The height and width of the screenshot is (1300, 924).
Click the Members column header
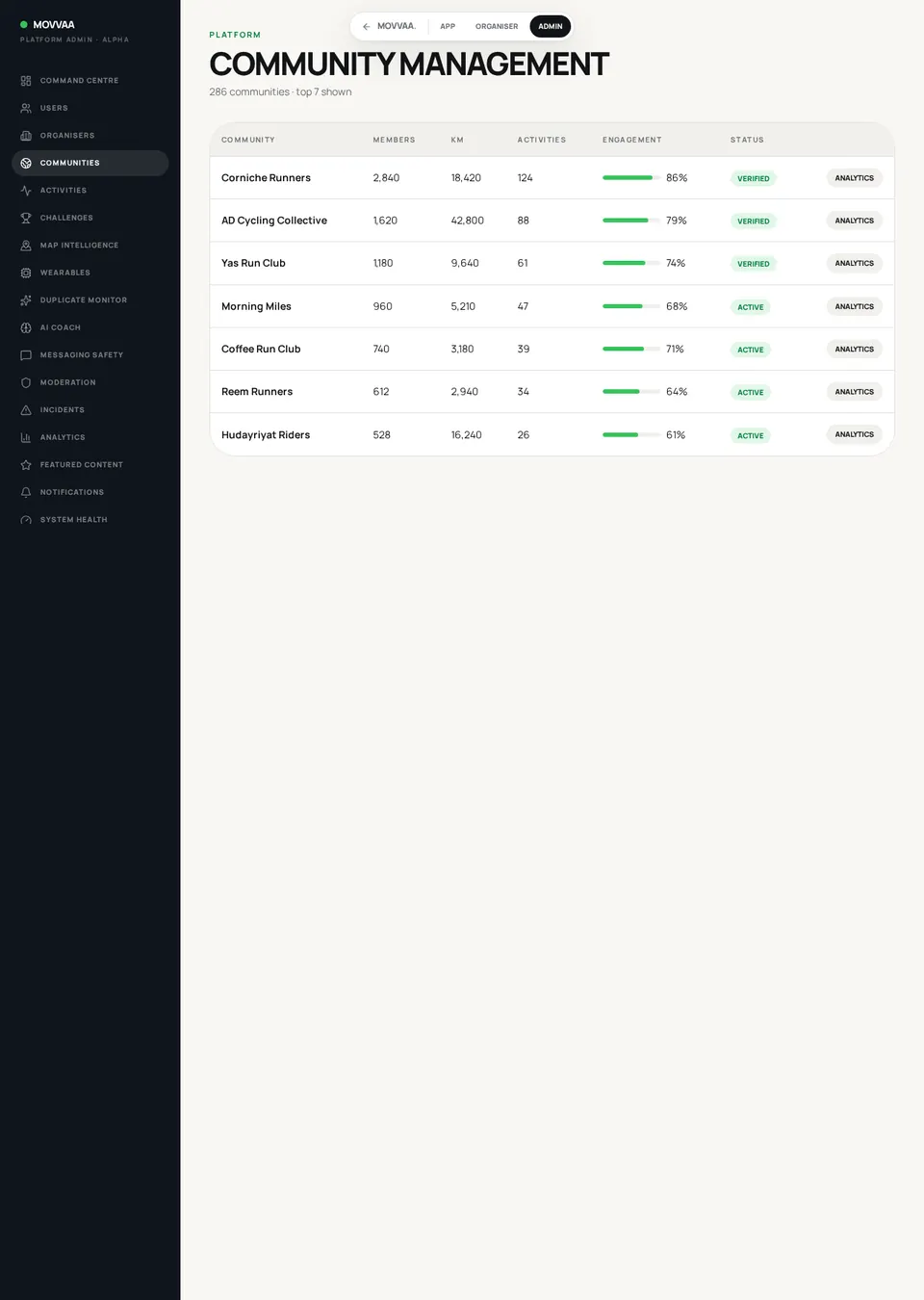click(x=395, y=141)
